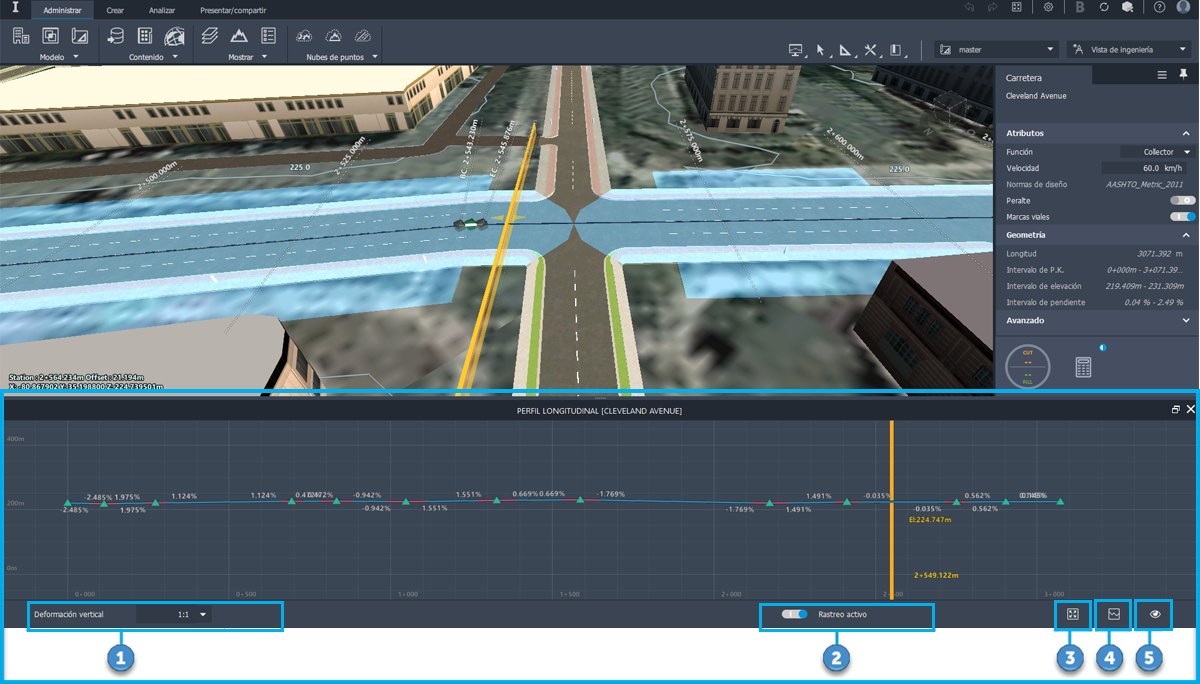Image resolution: width=1200 pixels, height=684 pixels.
Task: Click the quantities calculator icon
Action: [1083, 367]
